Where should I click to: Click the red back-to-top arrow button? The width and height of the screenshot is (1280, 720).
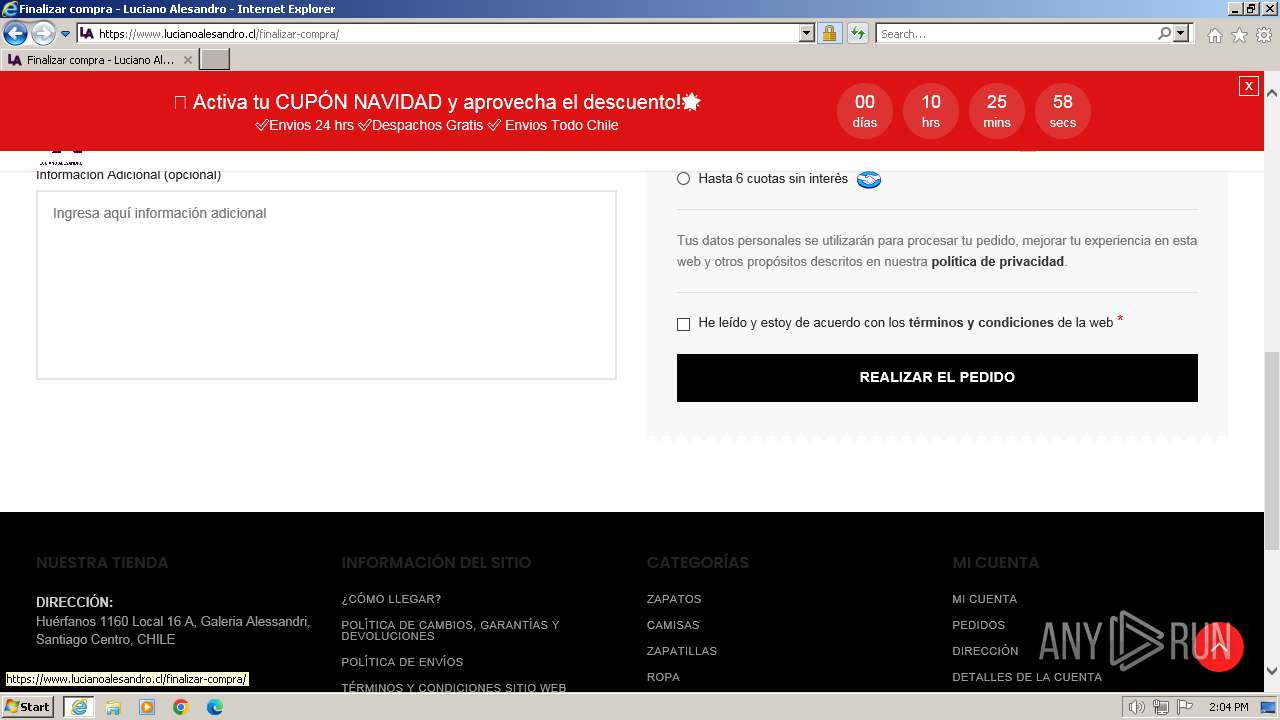point(1218,647)
